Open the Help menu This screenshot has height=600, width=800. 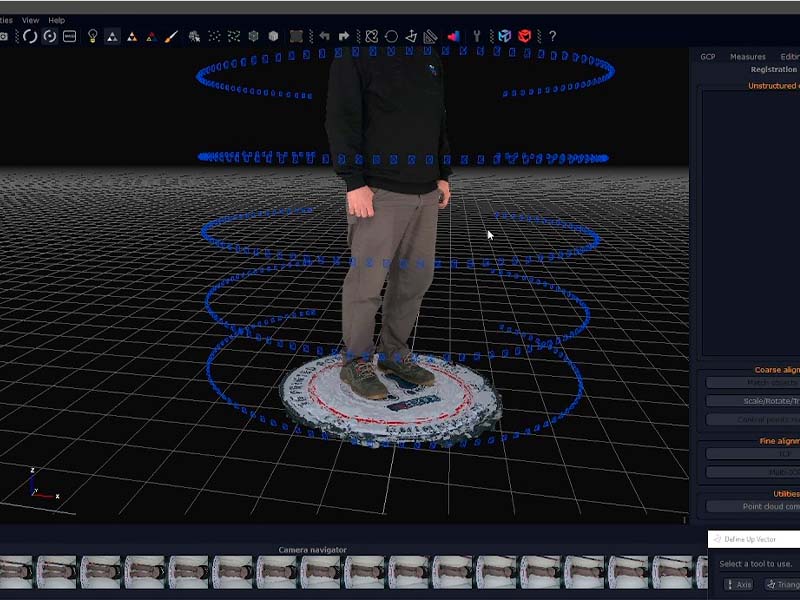click(57, 20)
